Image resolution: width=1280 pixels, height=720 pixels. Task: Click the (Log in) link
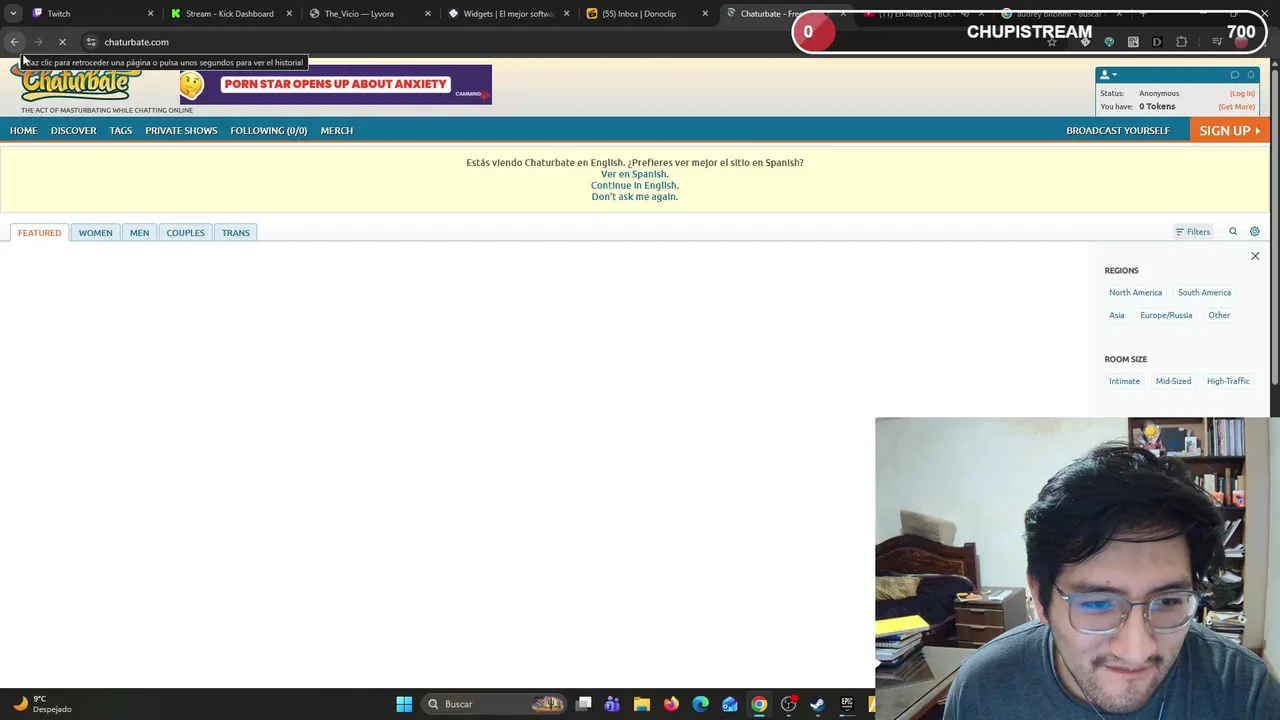coord(1242,94)
